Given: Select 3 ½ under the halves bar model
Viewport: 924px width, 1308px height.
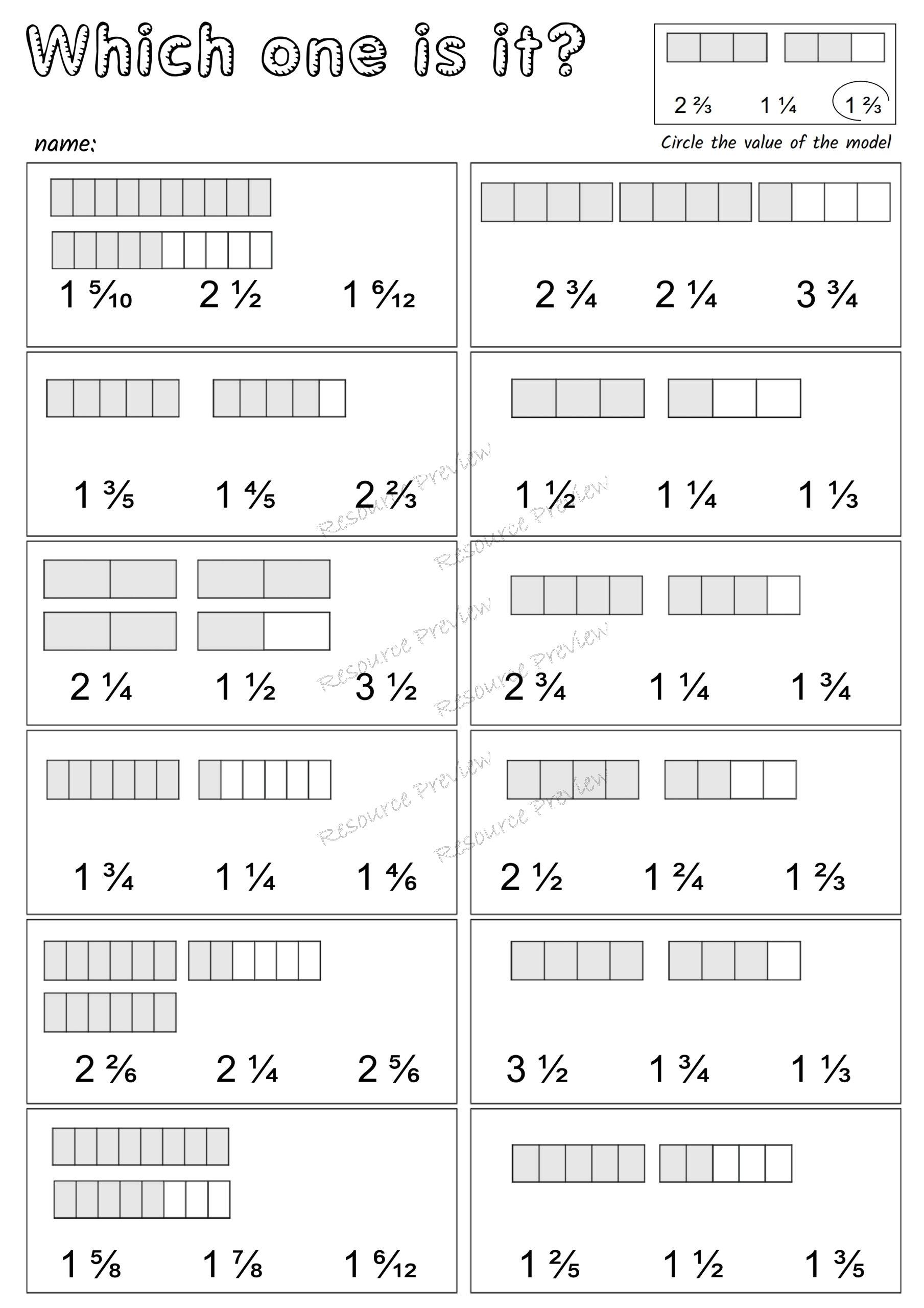Looking at the screenshot, I should tap(386, 687).
